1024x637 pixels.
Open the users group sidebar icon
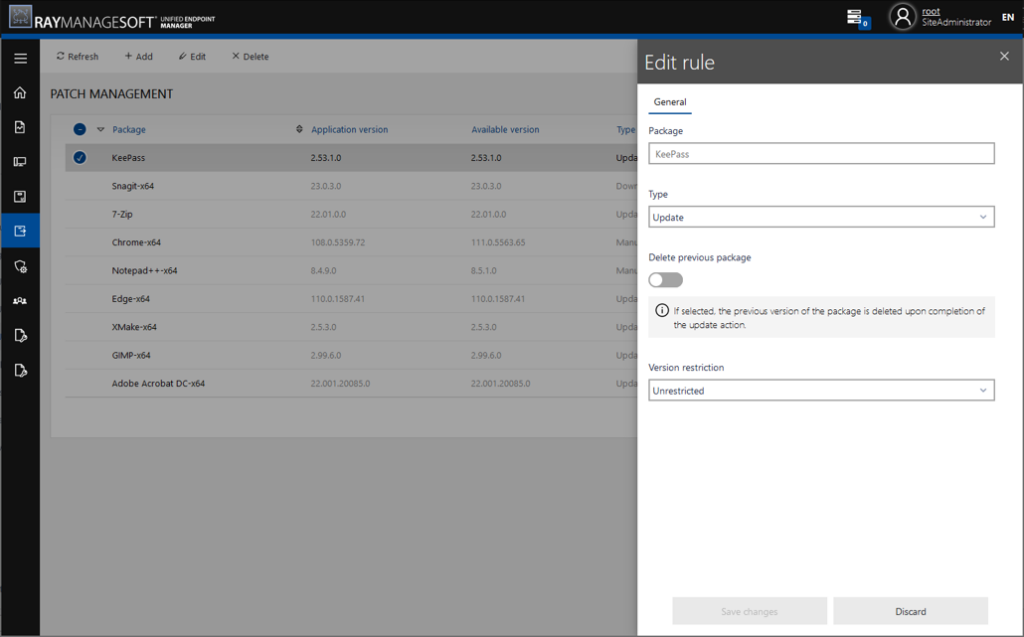point(20,301)
